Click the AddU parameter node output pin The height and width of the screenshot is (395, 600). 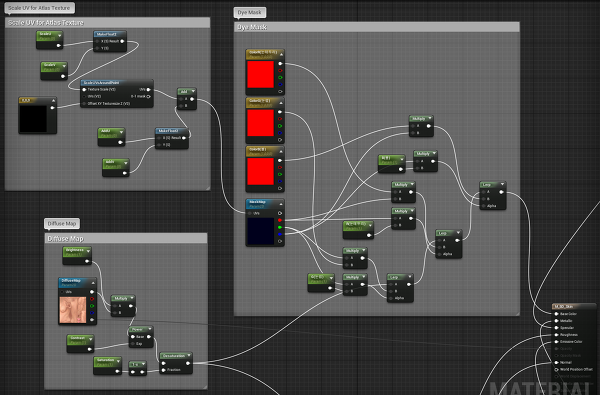click(x=120, y=142)
